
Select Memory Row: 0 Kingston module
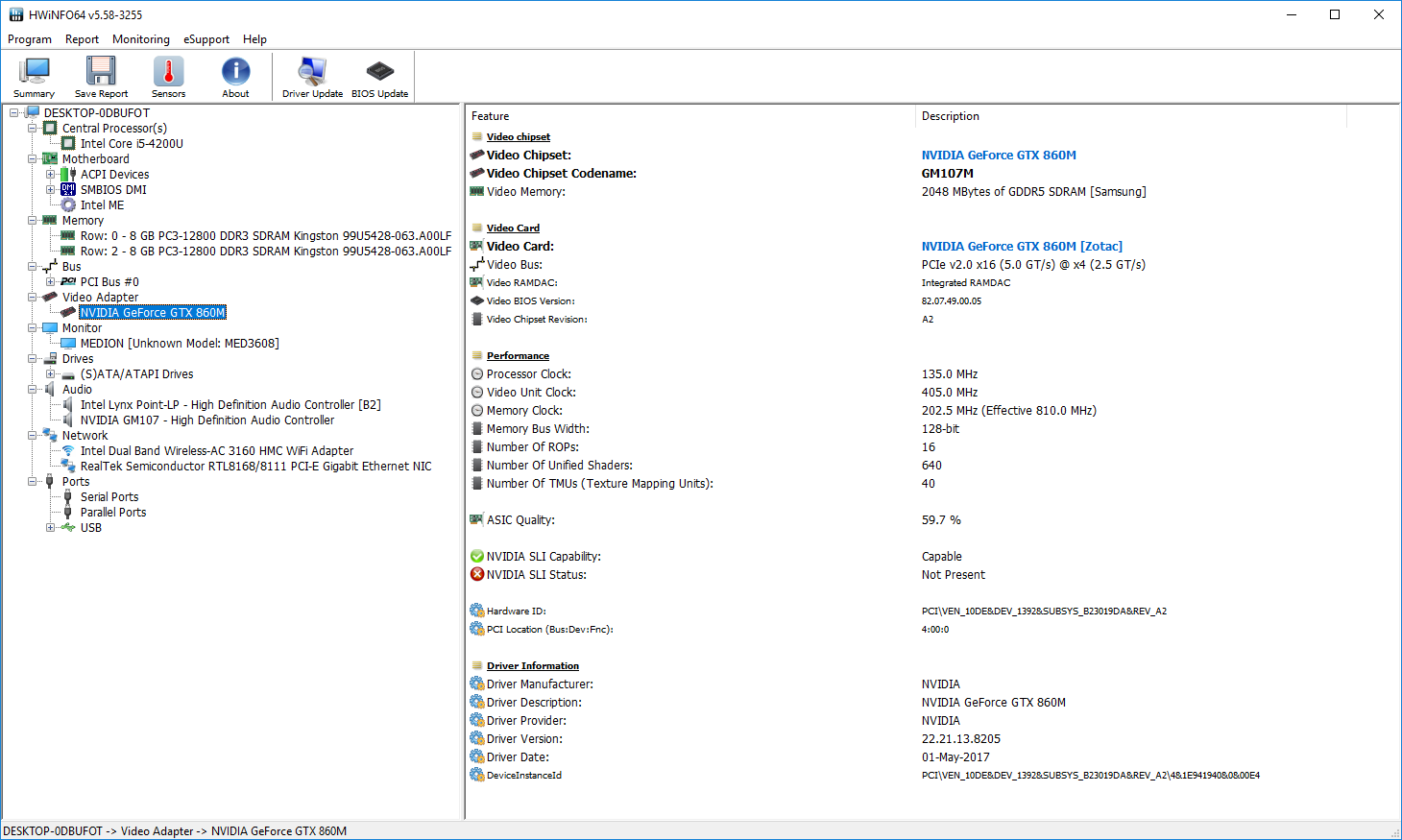pos(266,235)
